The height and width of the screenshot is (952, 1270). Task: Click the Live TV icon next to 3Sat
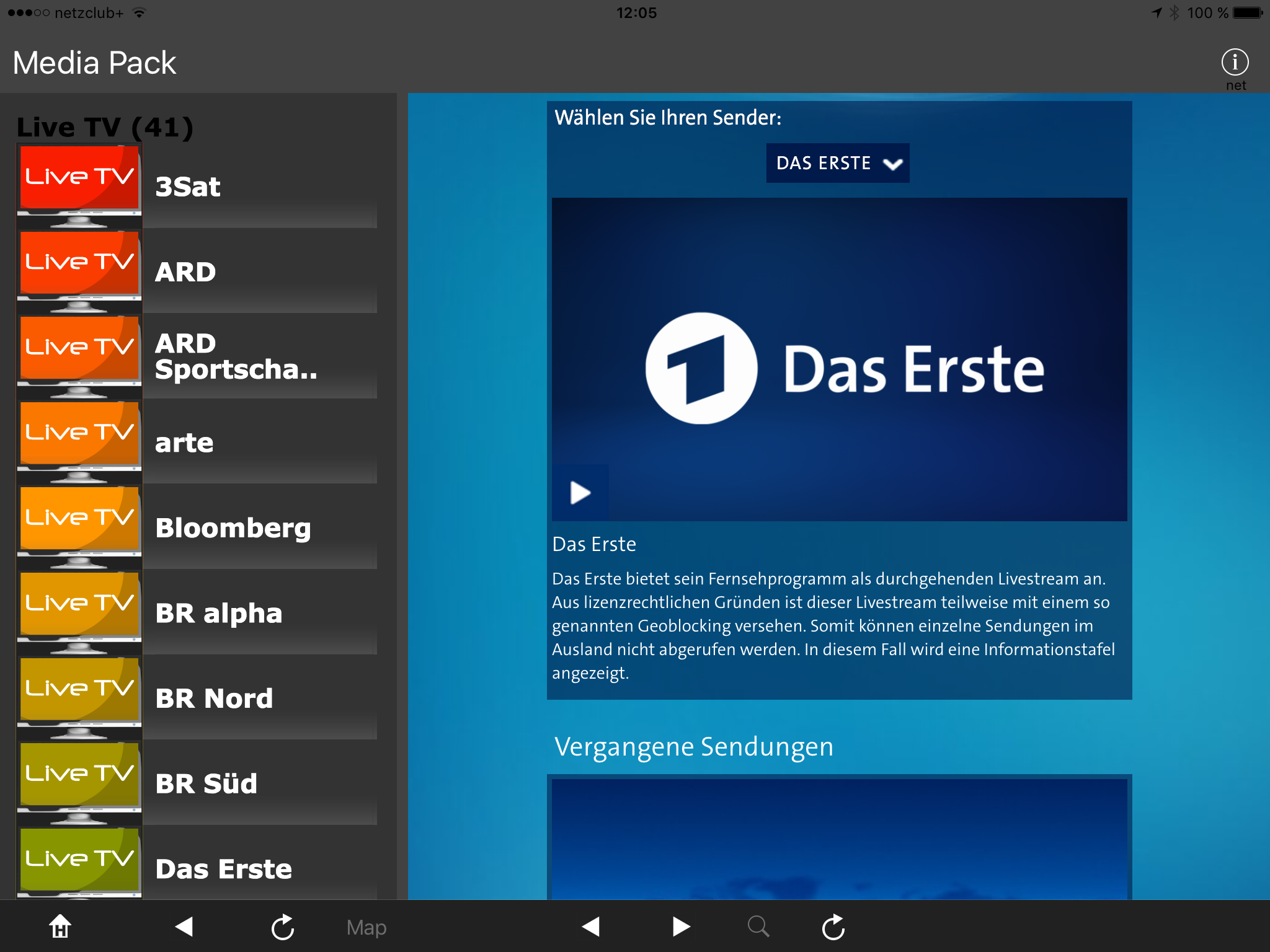click(x=79, y=185)
